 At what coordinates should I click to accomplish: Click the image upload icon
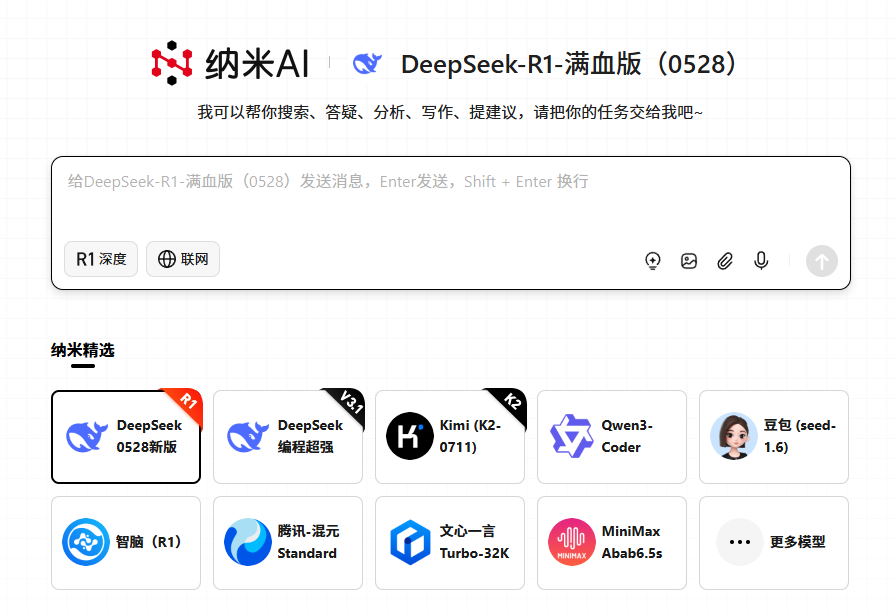689,261
